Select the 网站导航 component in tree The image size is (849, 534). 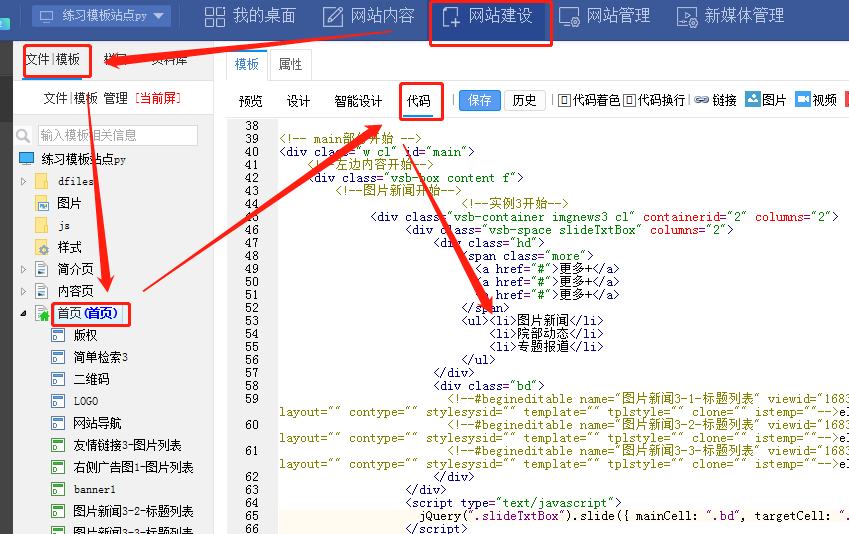[x=97, y=423]
